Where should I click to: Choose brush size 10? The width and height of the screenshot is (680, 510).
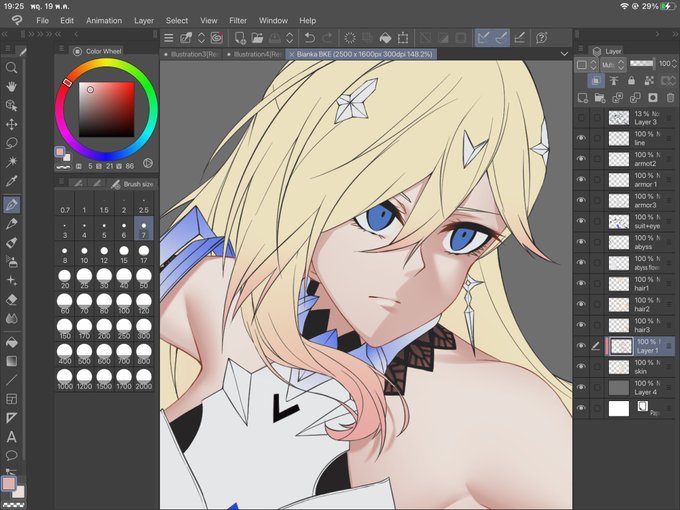pyautogui.click(x=84, y=255)
